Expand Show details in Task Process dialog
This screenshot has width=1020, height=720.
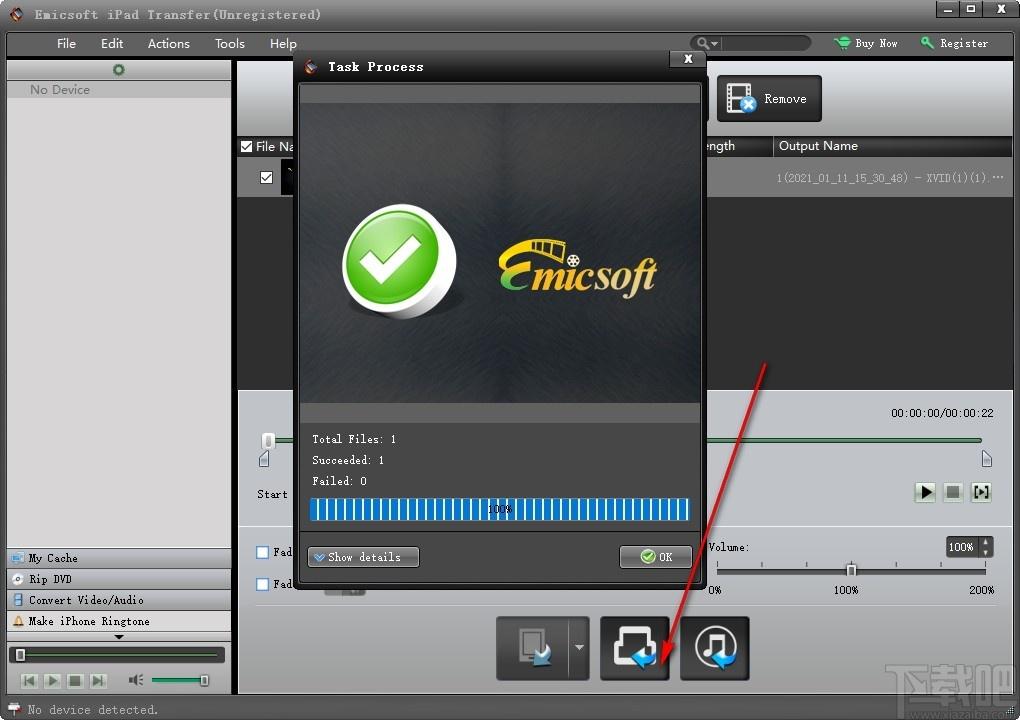pos(363,557)
